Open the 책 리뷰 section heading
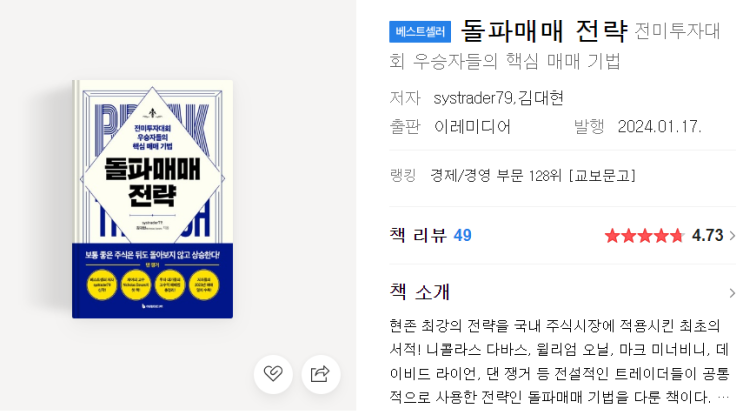Viewport: 743px width, 415px height. coord(418,235)
